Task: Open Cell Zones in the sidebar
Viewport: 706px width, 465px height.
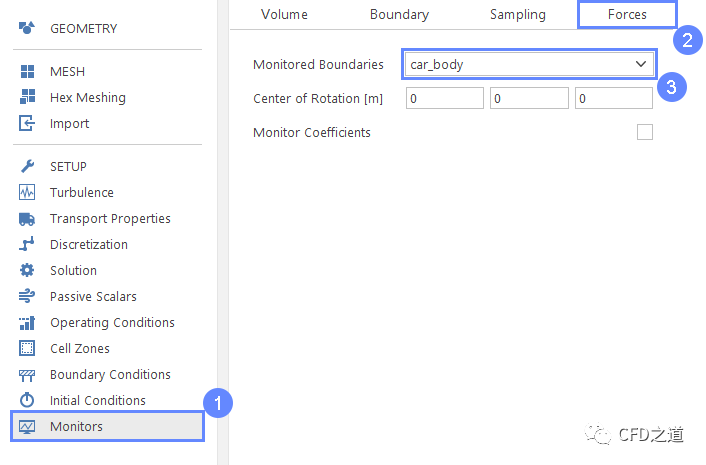Action: (80, 349)
